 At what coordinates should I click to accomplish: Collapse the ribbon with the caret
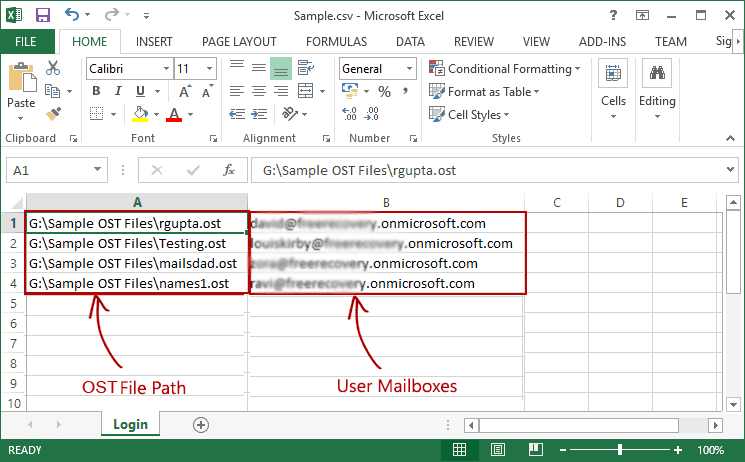730,138
